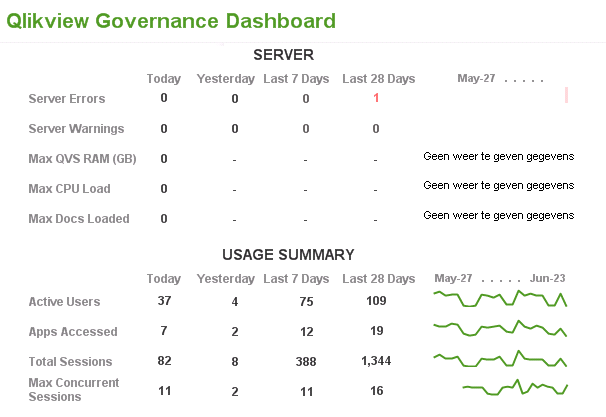Click Server Errors Today value

164,98
